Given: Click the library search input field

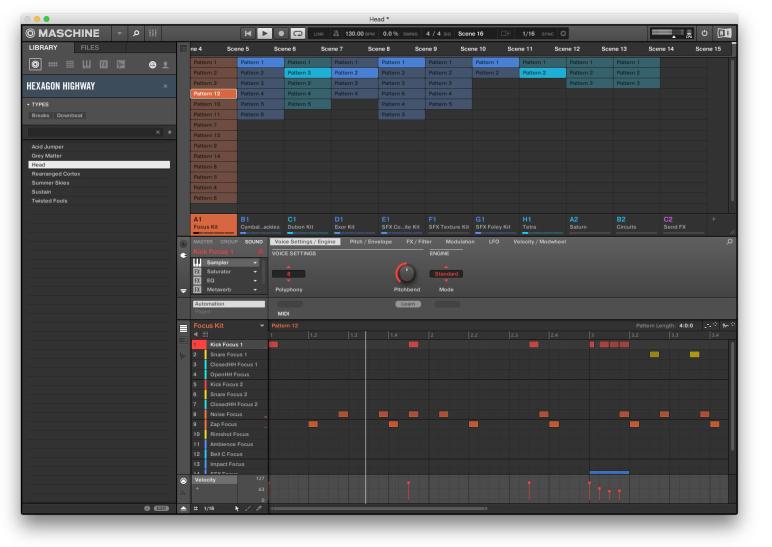Looking at the screenshot, I should pyautogui.click(x=91, y=132).
